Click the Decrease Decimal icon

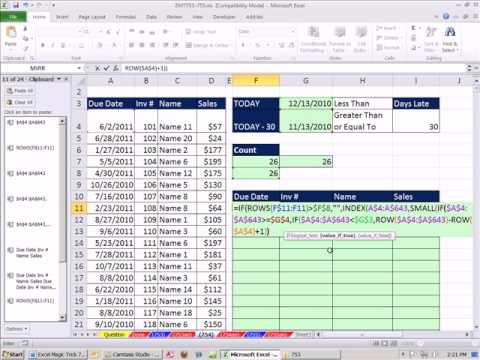[291, 45]
